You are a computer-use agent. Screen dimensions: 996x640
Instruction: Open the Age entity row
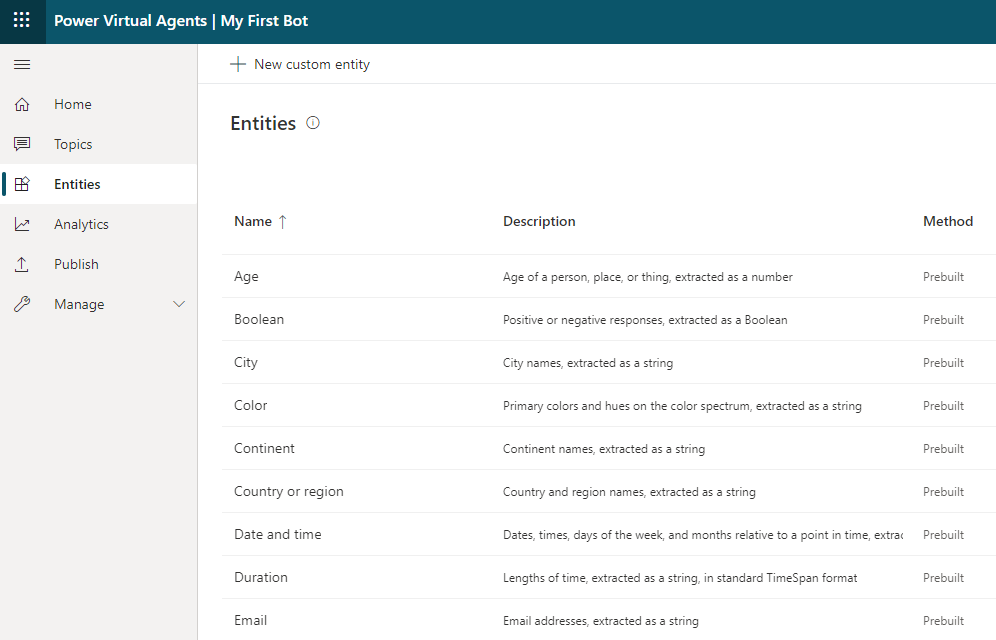coord(609,276)
